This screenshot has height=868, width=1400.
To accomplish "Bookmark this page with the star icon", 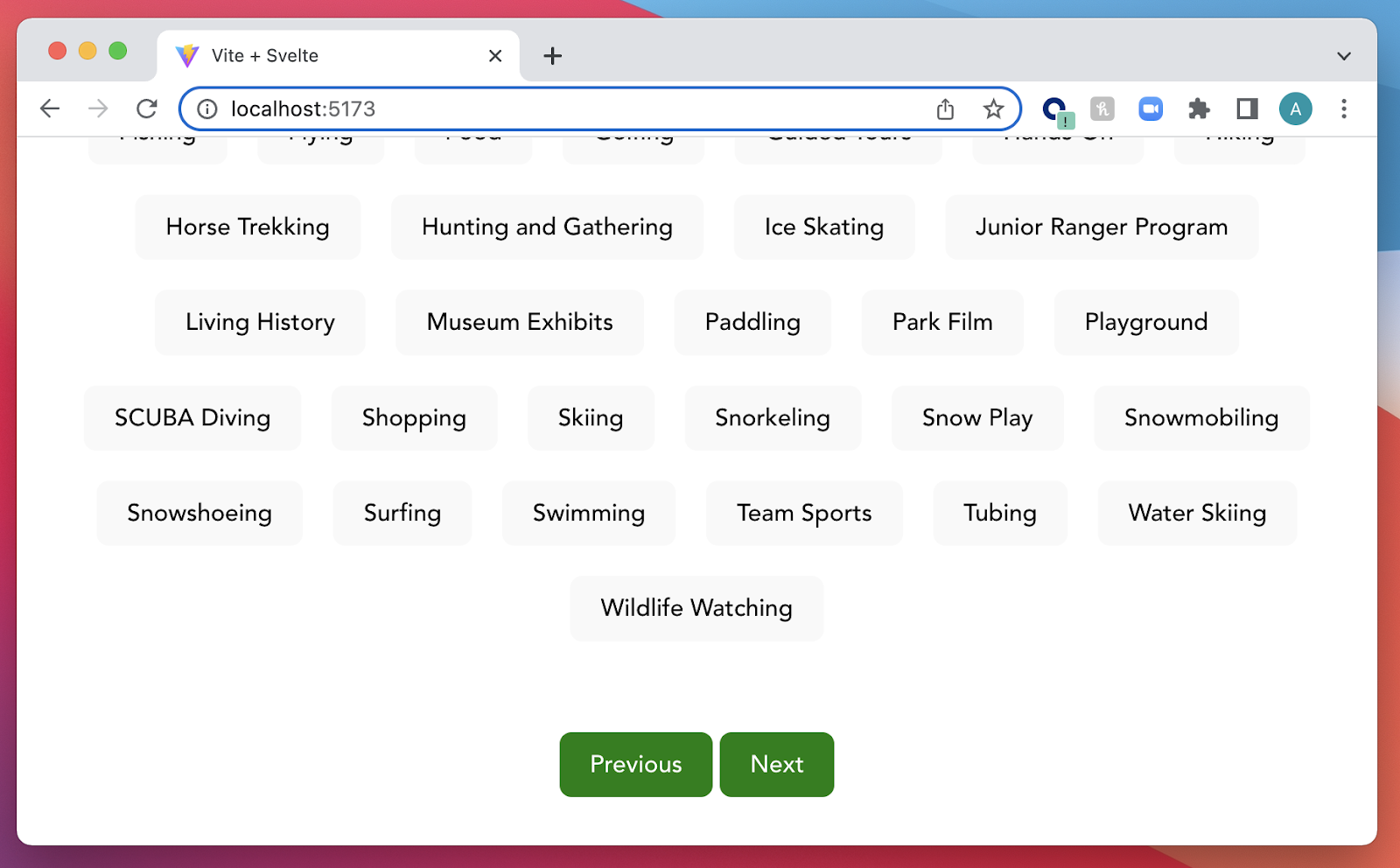I will tap(993, 109).
